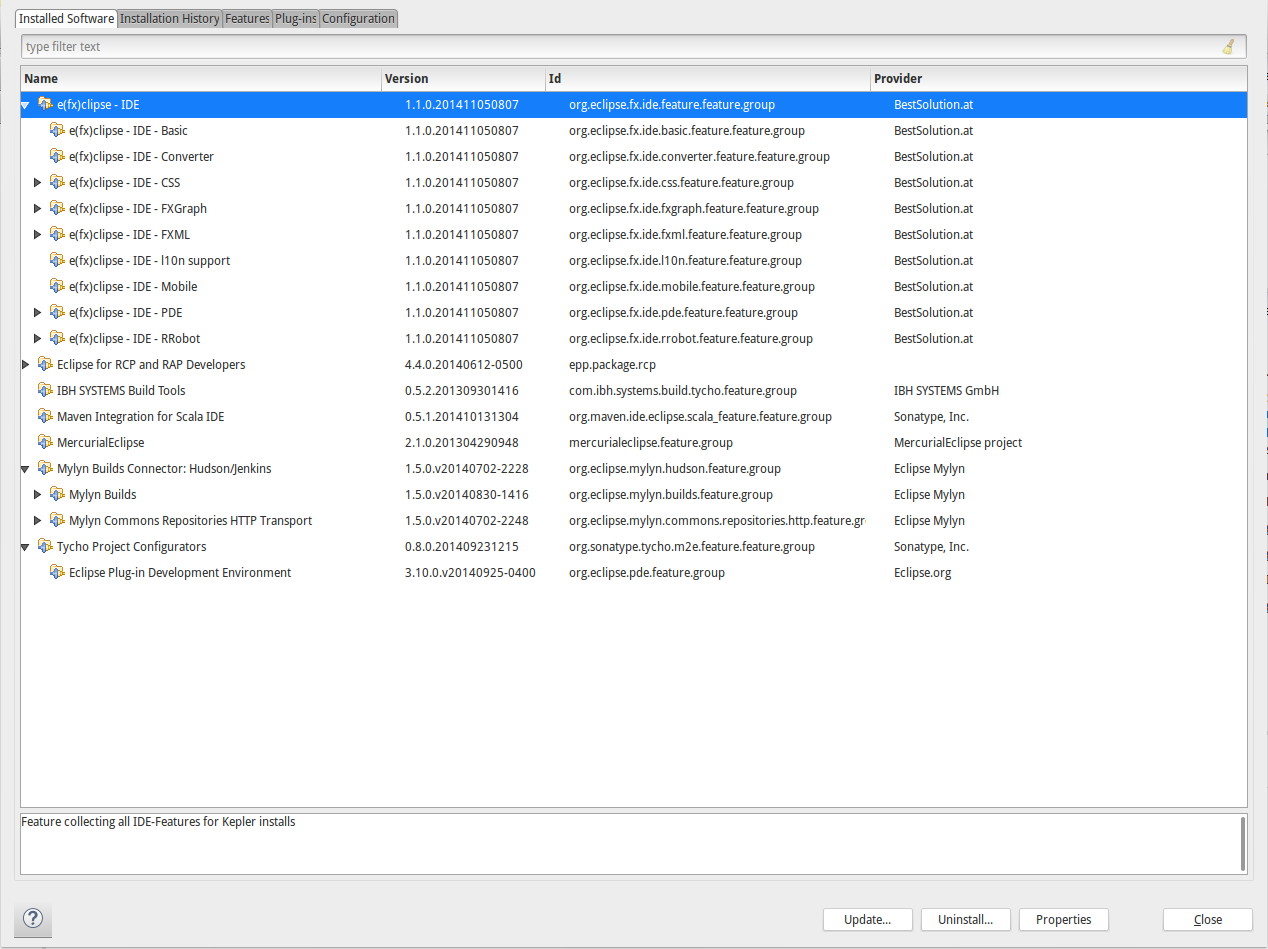Select the MercurialEclipse row name
Screen dimensions: 1268x949
pos(100,442)
